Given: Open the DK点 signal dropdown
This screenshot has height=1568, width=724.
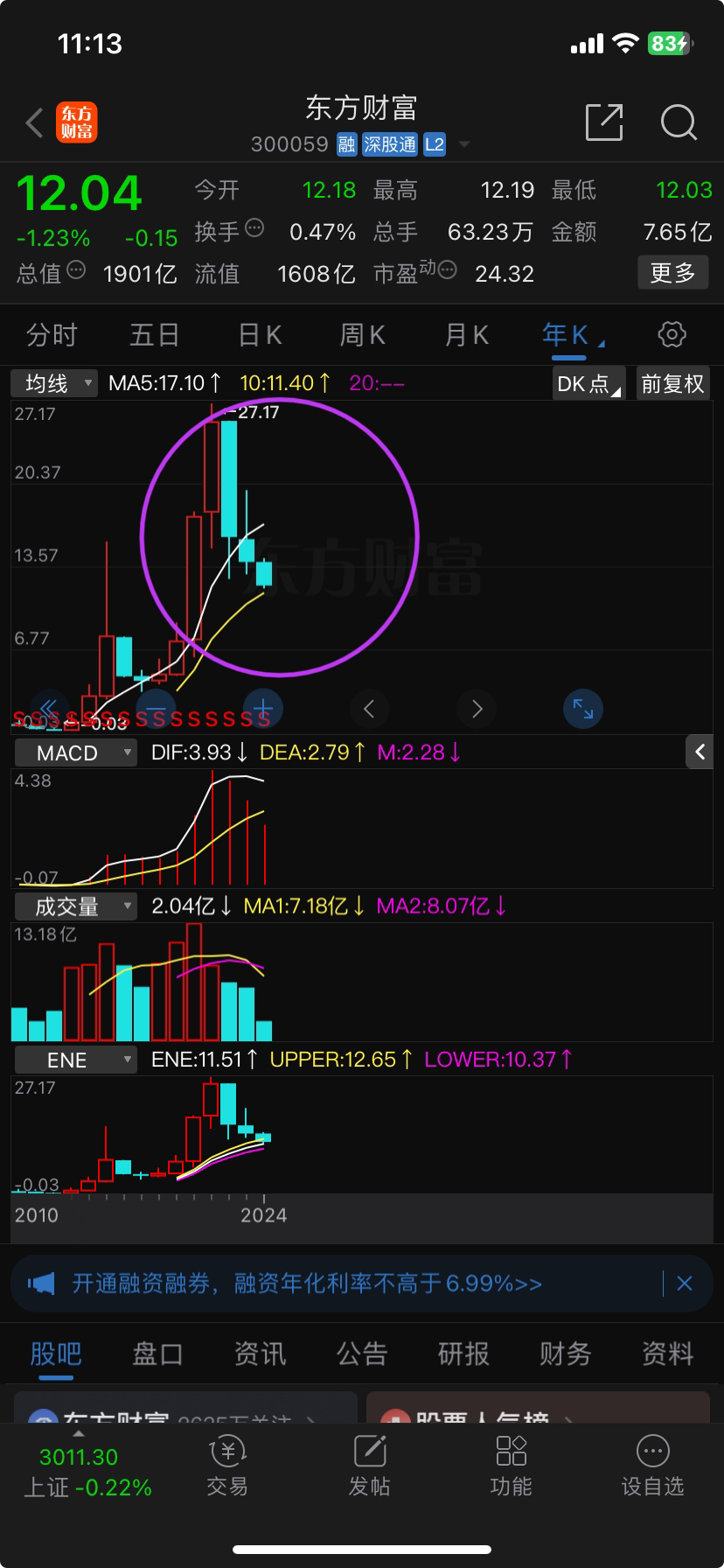Looking at the screenshot, I should tap(589, 384).
